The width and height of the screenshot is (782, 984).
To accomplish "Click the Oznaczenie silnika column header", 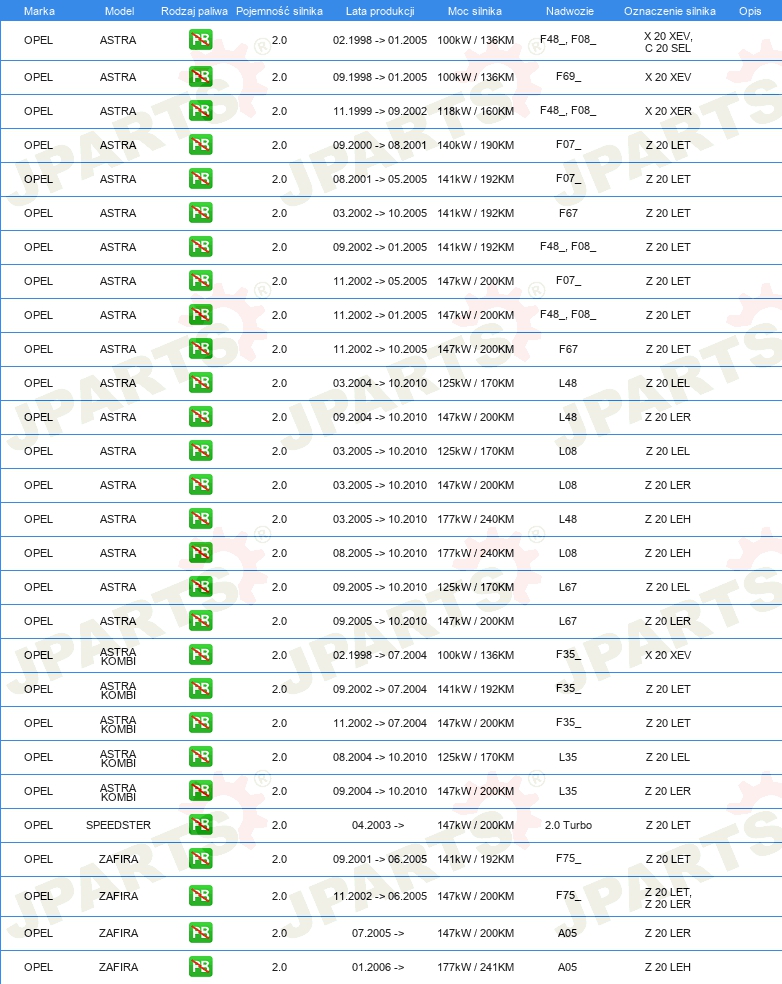I will click(670, 11).
